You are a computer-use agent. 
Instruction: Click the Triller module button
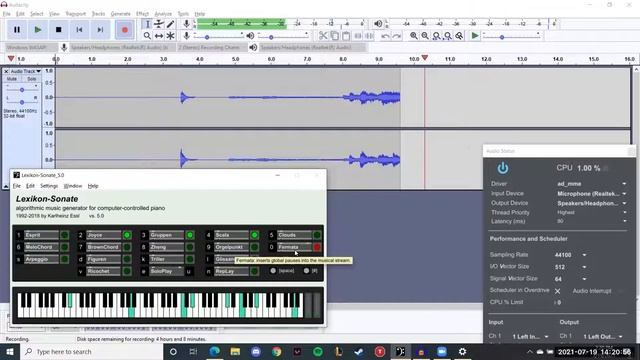[x=166, y=259]
